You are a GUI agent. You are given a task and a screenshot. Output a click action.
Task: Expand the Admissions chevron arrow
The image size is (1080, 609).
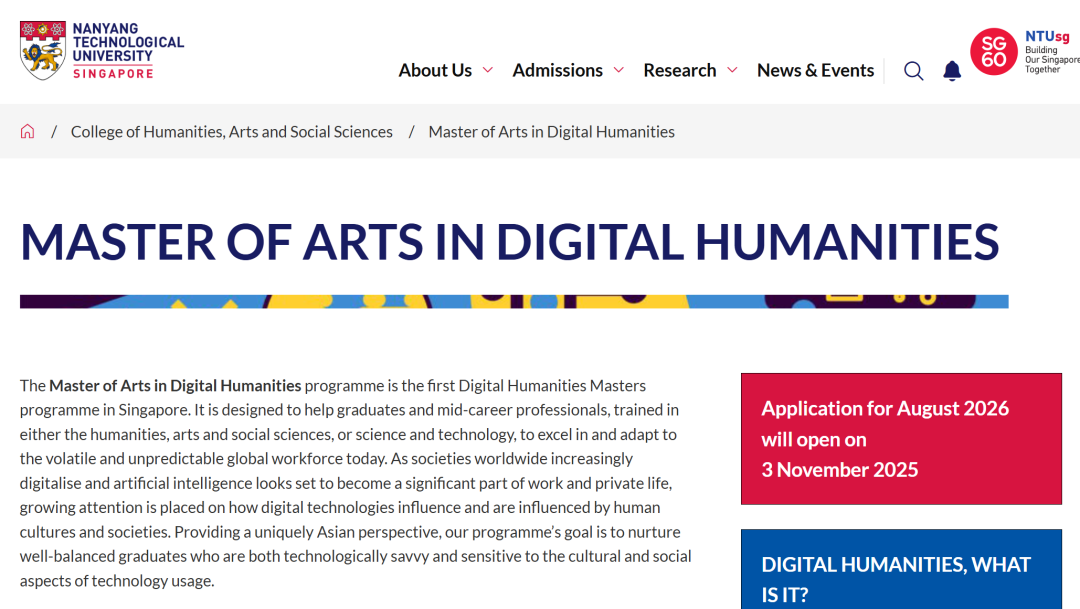click(x=619, y=70)
